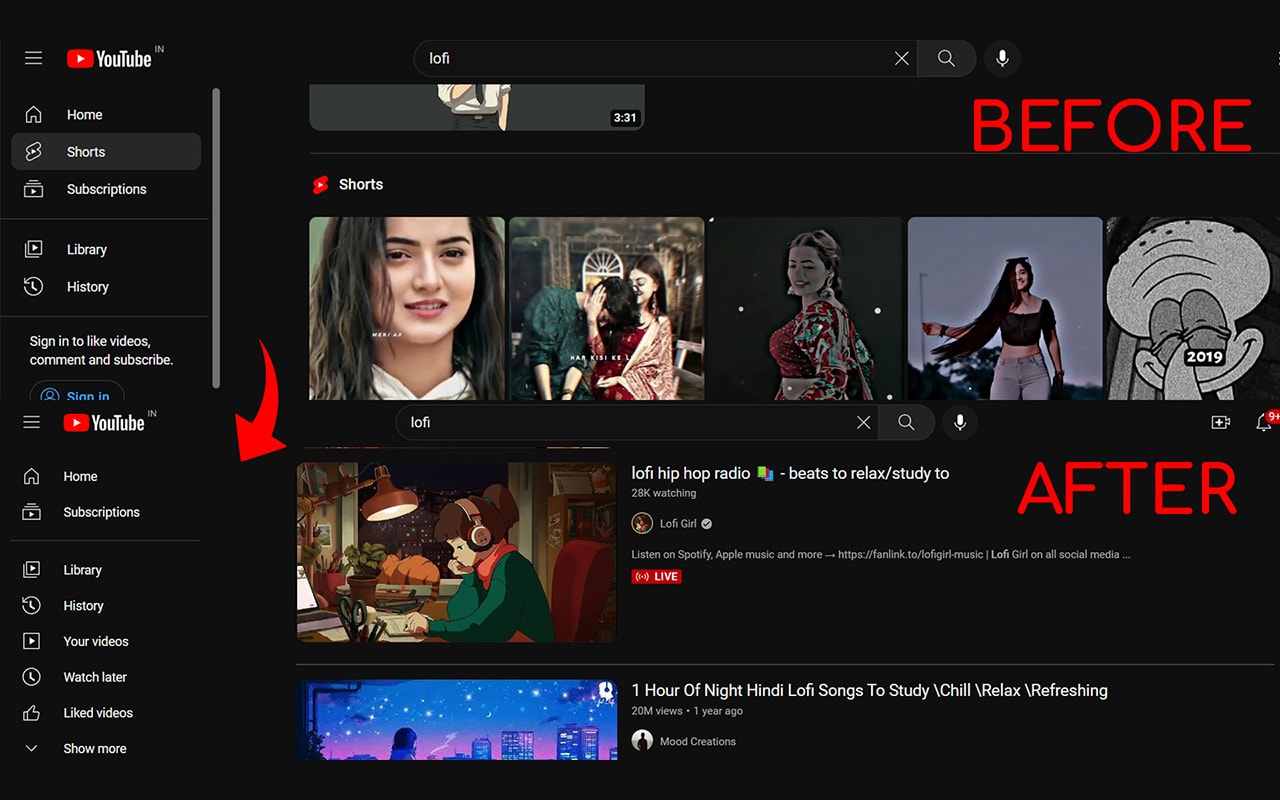This screenshot has height=800, width=1280.
Task: Open the Create video upload icon
Action: (x=1220, y=422)
